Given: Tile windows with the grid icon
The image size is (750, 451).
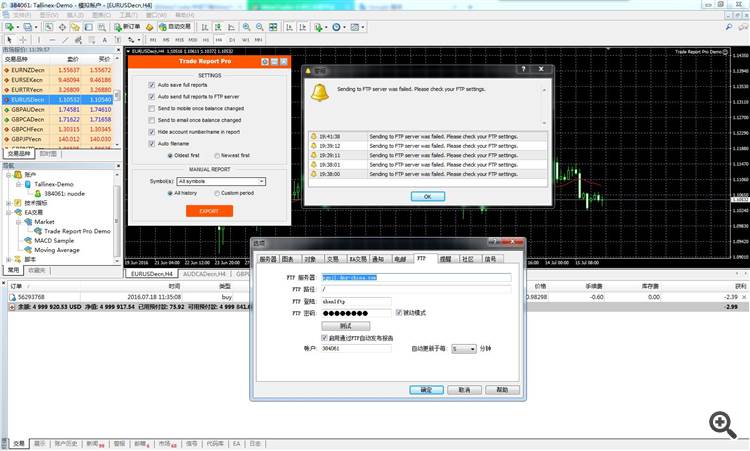Looking at the screenshot, I should click(273, 27).
